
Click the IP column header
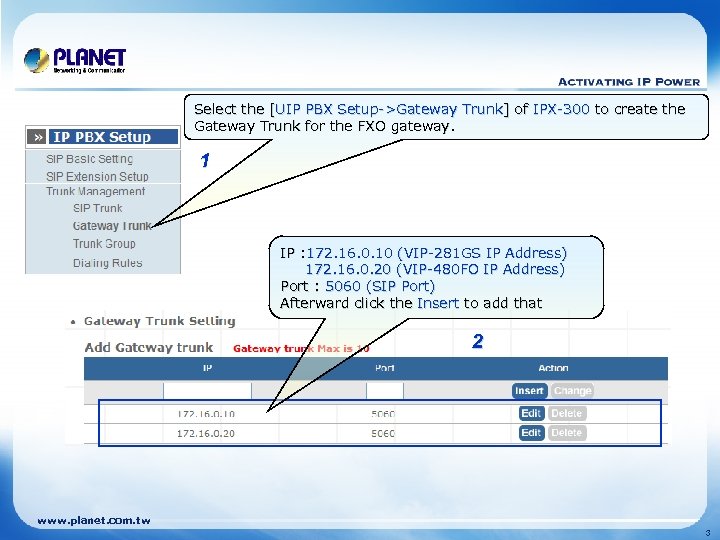(208, 368)
